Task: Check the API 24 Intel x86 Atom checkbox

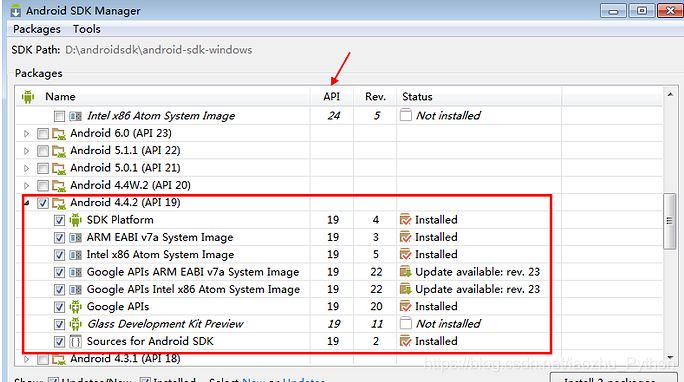Action: pyautogui.click(x=59, y=116)
